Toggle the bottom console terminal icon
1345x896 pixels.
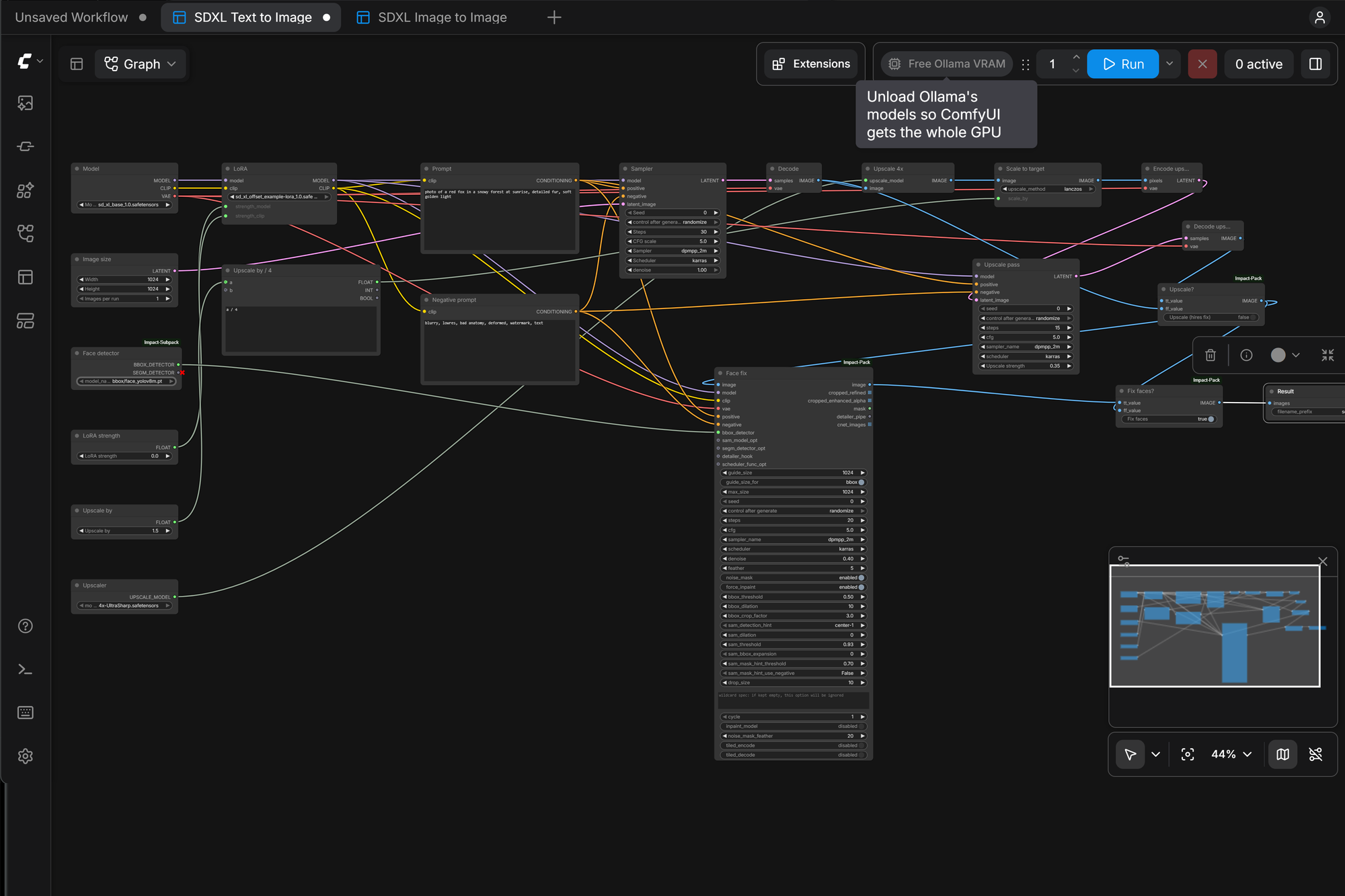coord(26,669)
